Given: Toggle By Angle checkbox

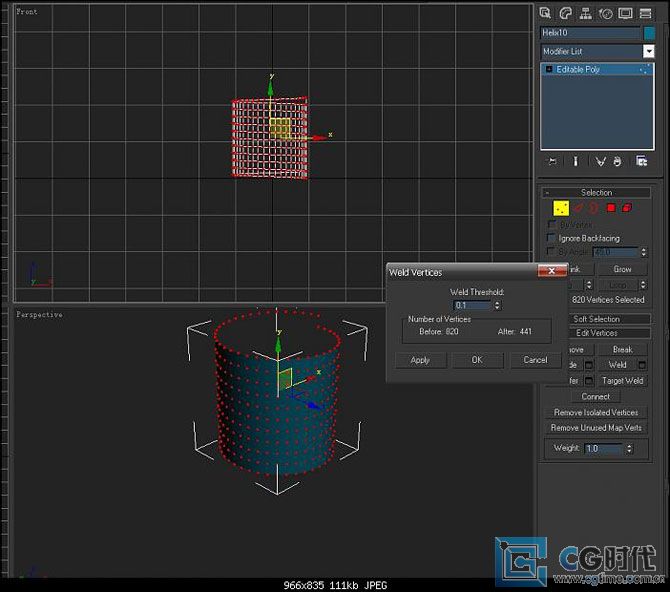Looking at the screenshot, I should [x=552, y=251].
